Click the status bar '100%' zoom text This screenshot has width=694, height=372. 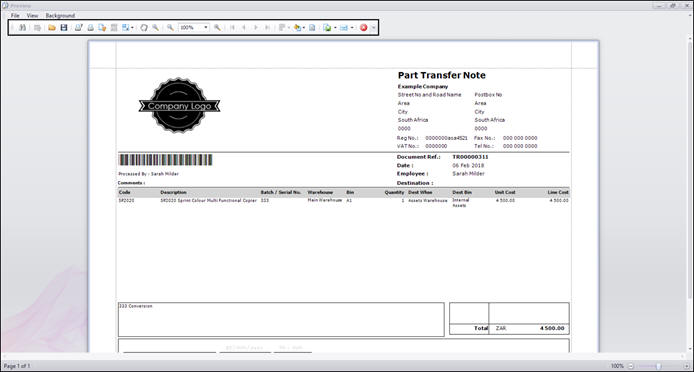[617, 366]
